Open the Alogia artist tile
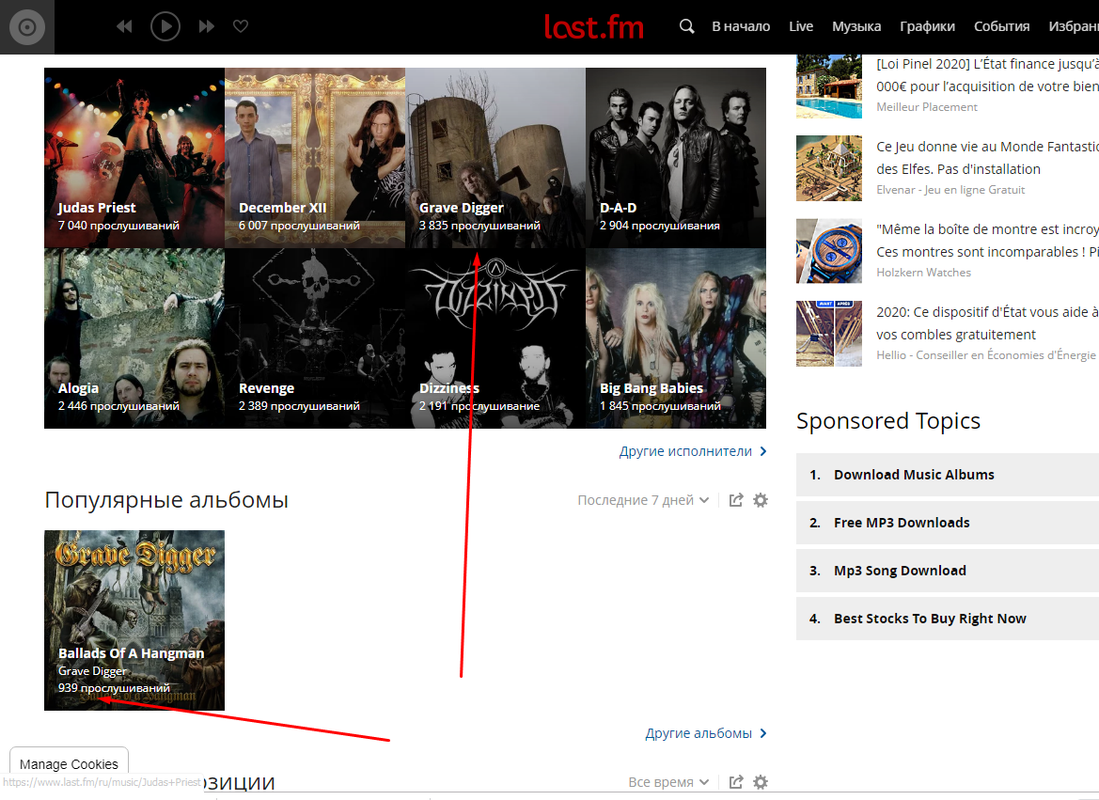This screenshot has height=800, width=1099. pyautogui.click(x=135, y=339)
